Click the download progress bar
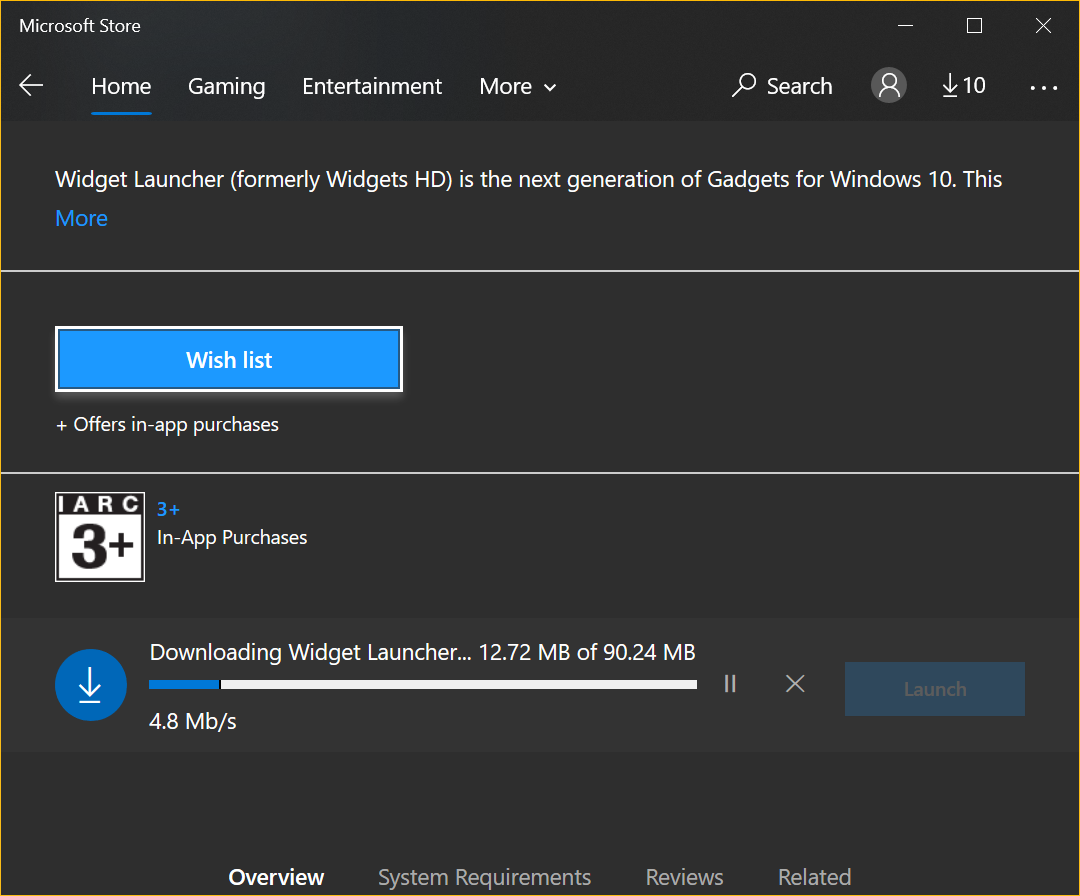 [422, 684]
